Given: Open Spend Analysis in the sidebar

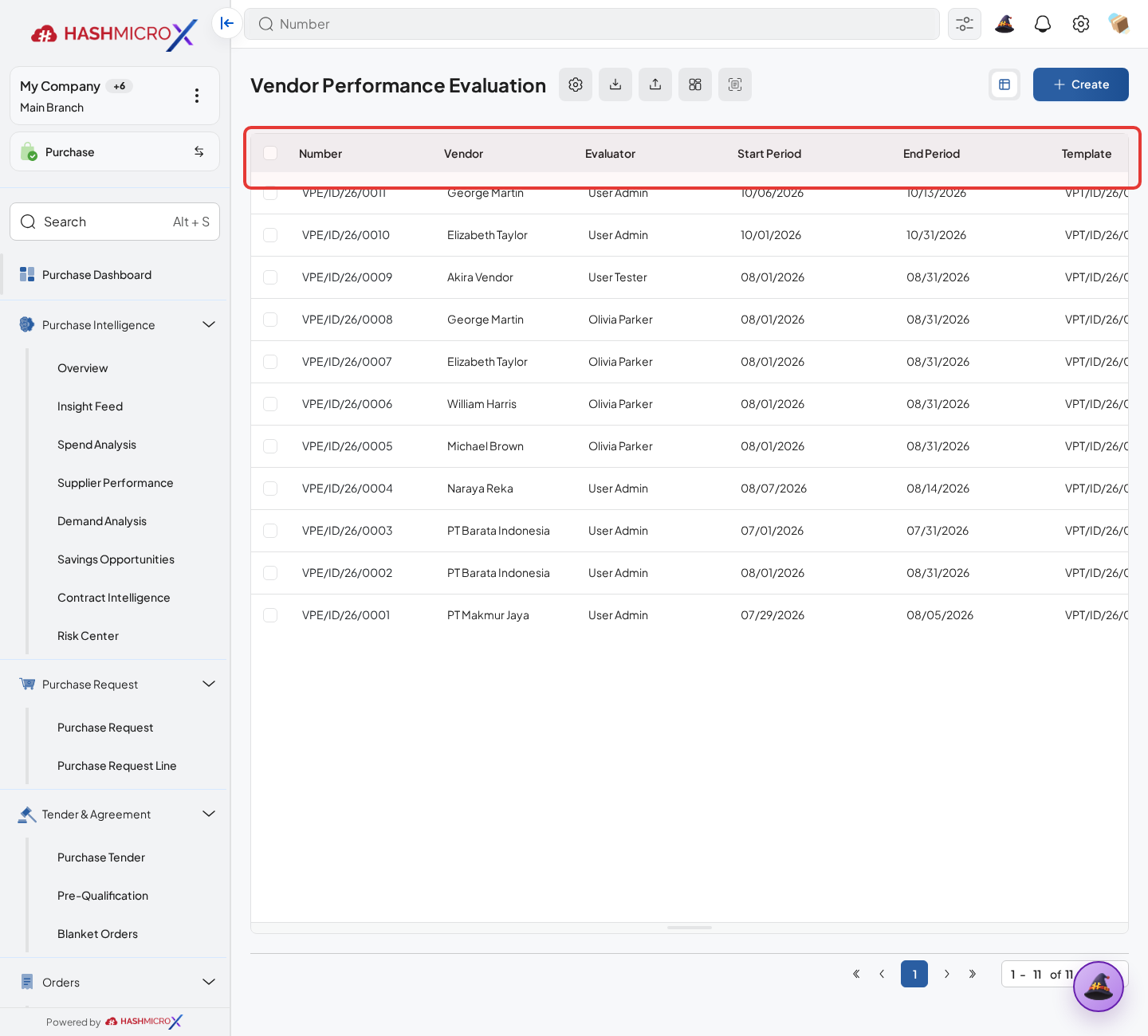Looking at the screenshot, I should [x=96, y=445].
